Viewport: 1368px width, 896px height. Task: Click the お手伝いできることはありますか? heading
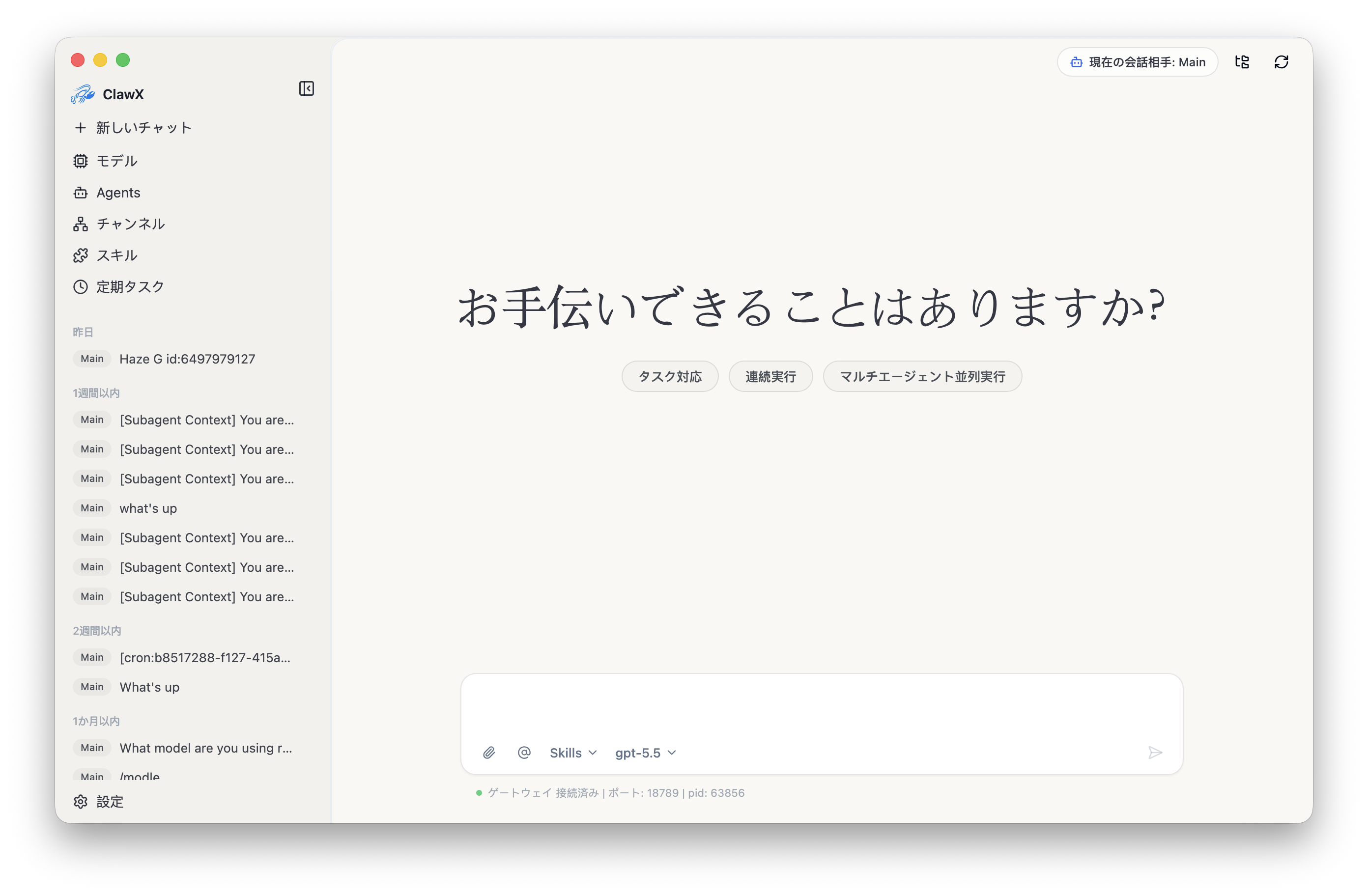click(812, 307)
